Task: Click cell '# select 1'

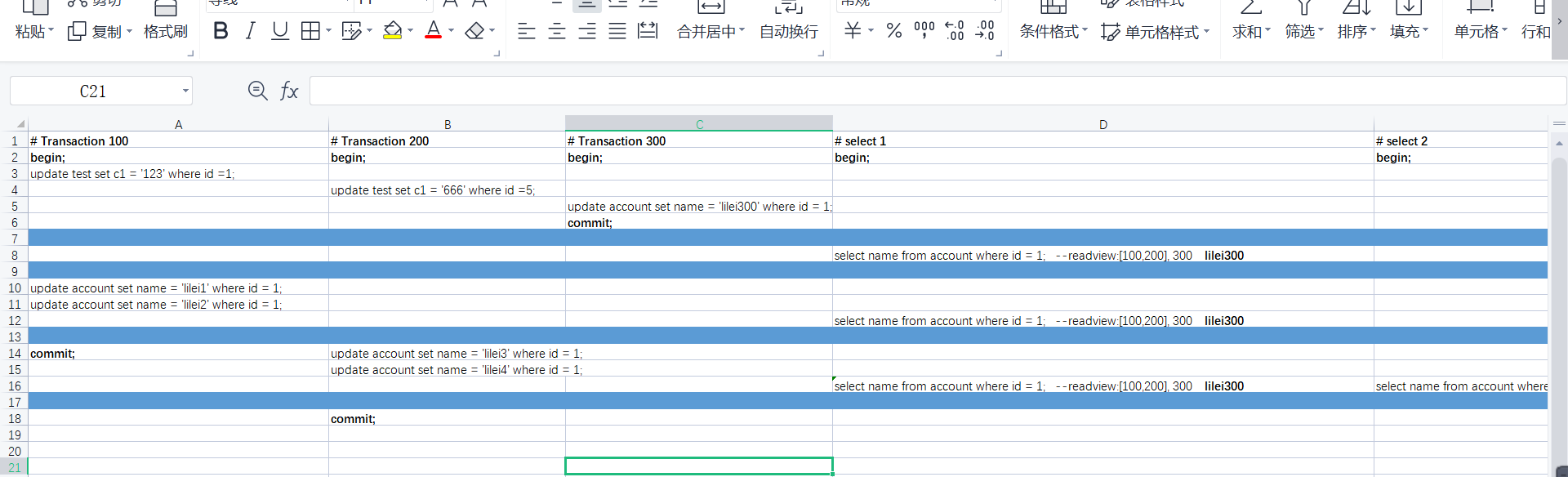Action: [x=1103, y=140]
